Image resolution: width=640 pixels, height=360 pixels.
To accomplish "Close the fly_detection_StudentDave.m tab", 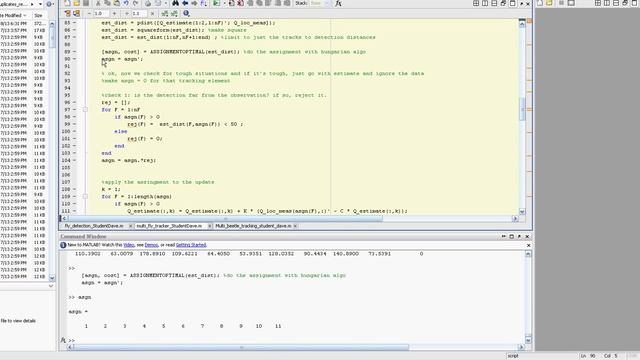I will pos(131,226).
